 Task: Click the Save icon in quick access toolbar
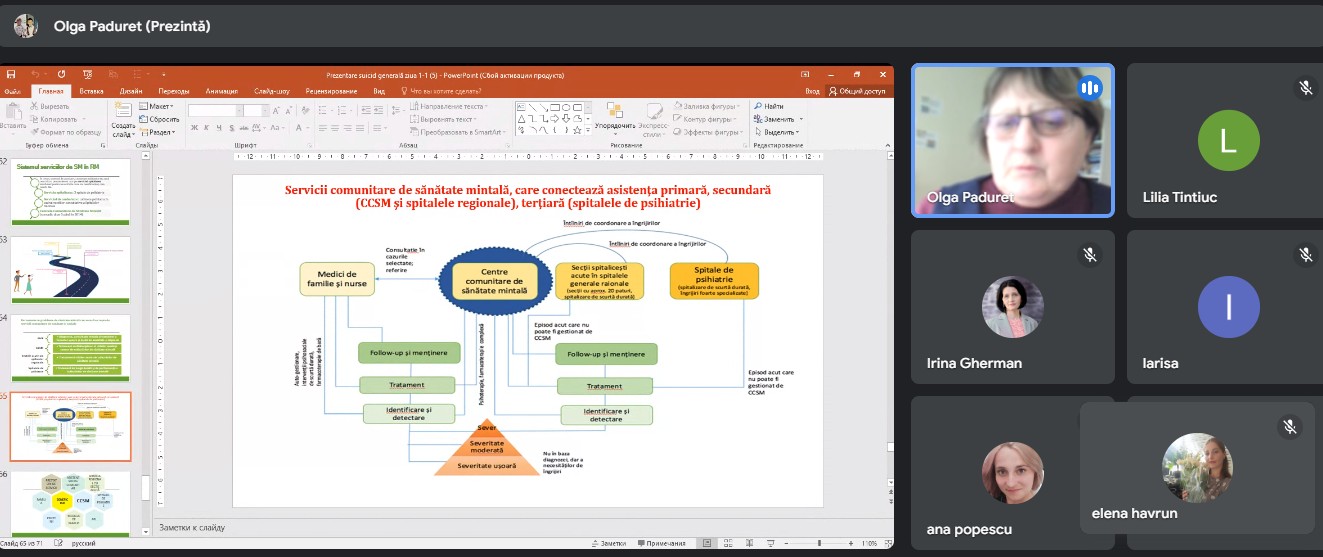(x=11, y=74)
